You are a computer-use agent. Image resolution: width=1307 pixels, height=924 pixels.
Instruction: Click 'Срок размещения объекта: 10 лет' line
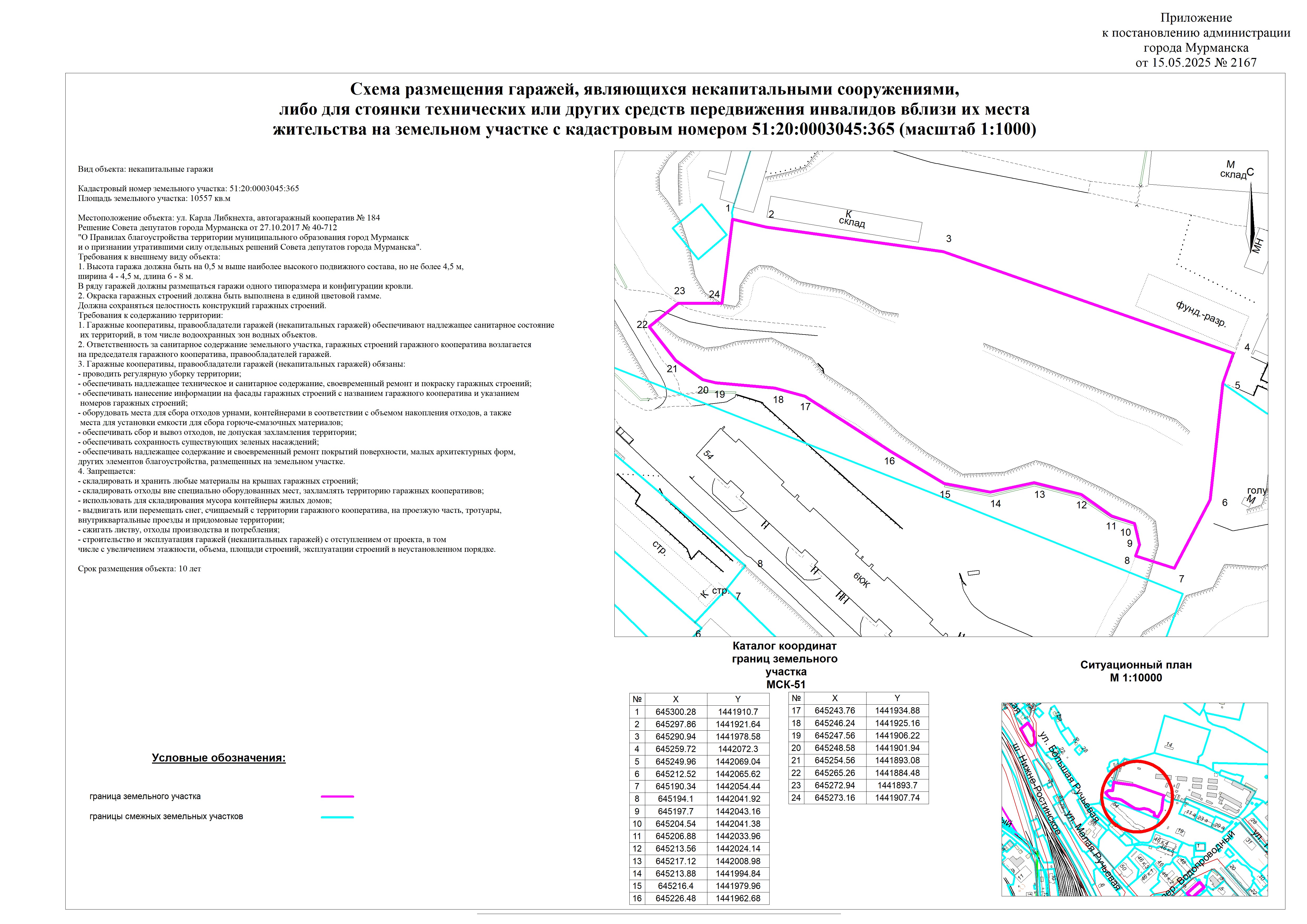139,568
